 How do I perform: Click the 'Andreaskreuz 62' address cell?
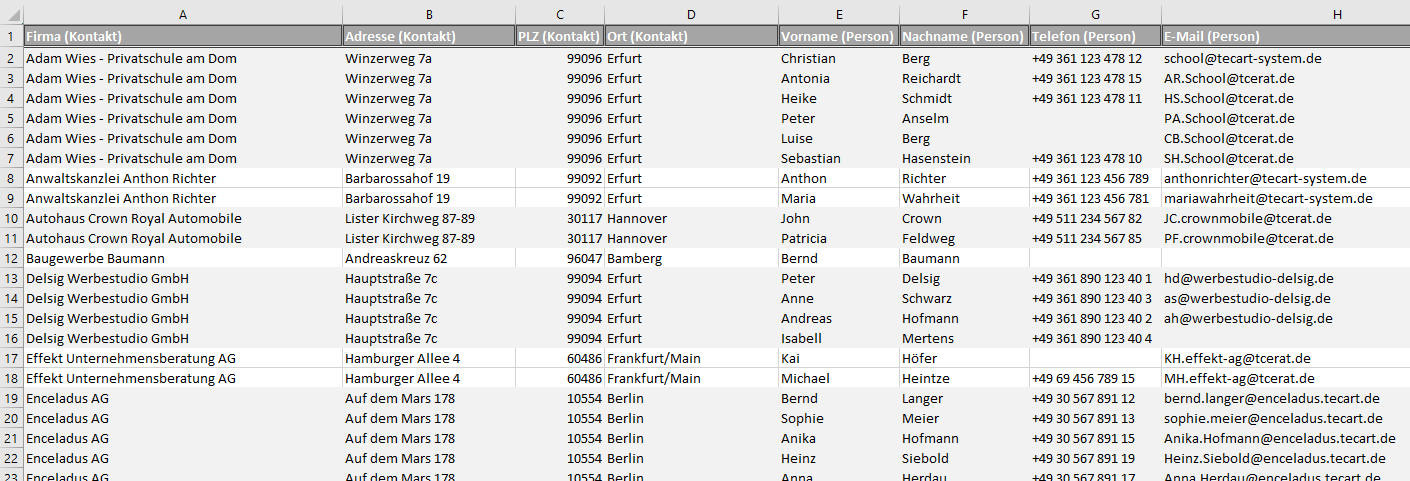click(x=396, y=258)
